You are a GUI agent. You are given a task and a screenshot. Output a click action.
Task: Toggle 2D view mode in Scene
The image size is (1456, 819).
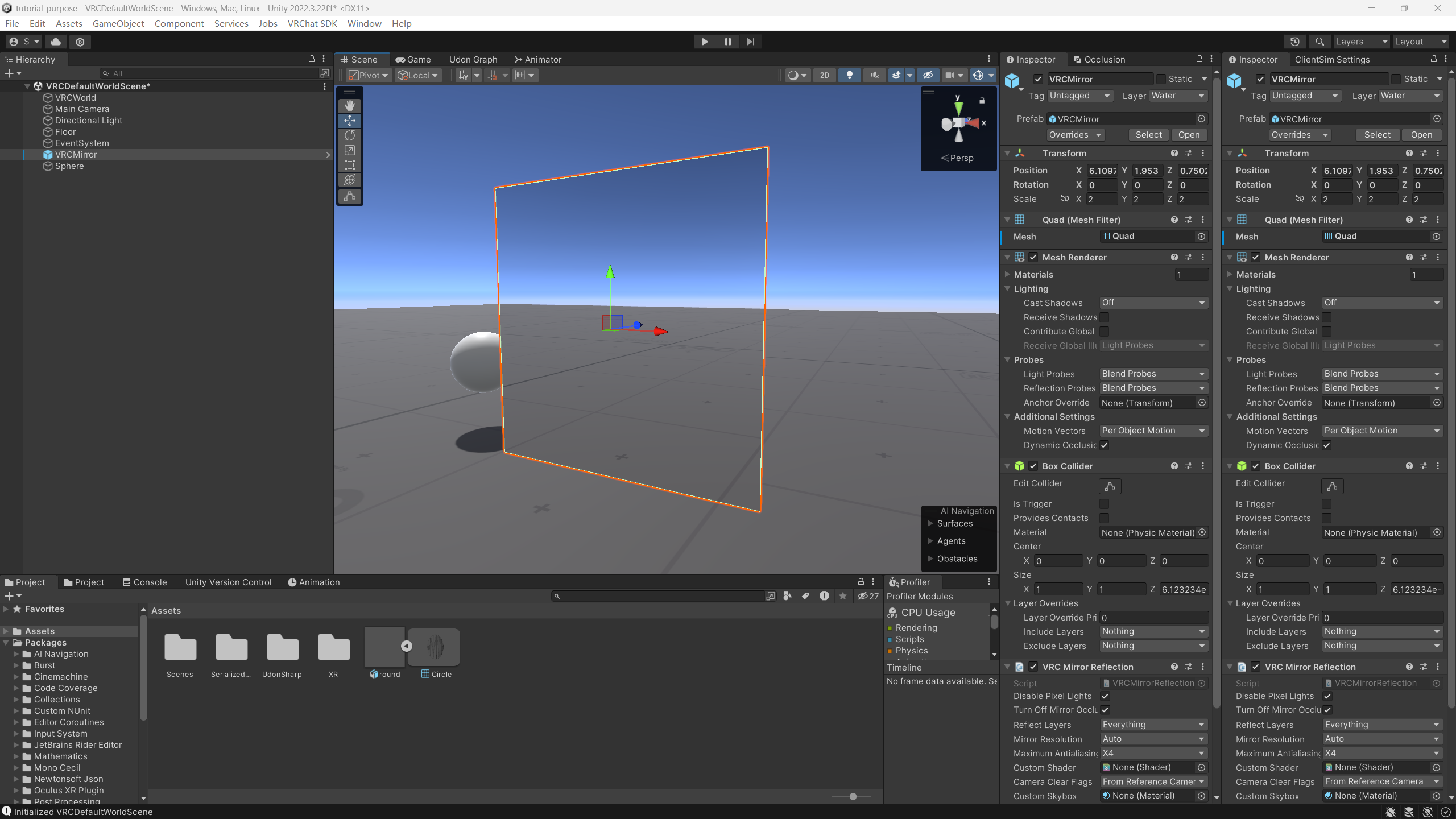point(824,75)
